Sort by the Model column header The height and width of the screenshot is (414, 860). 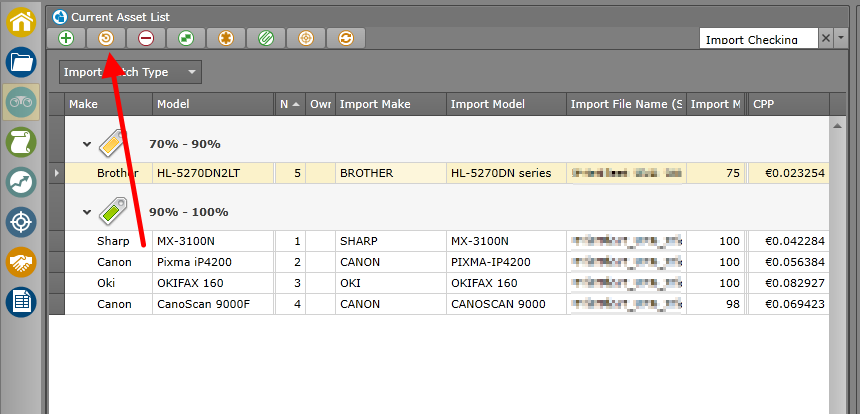[213, 104]
